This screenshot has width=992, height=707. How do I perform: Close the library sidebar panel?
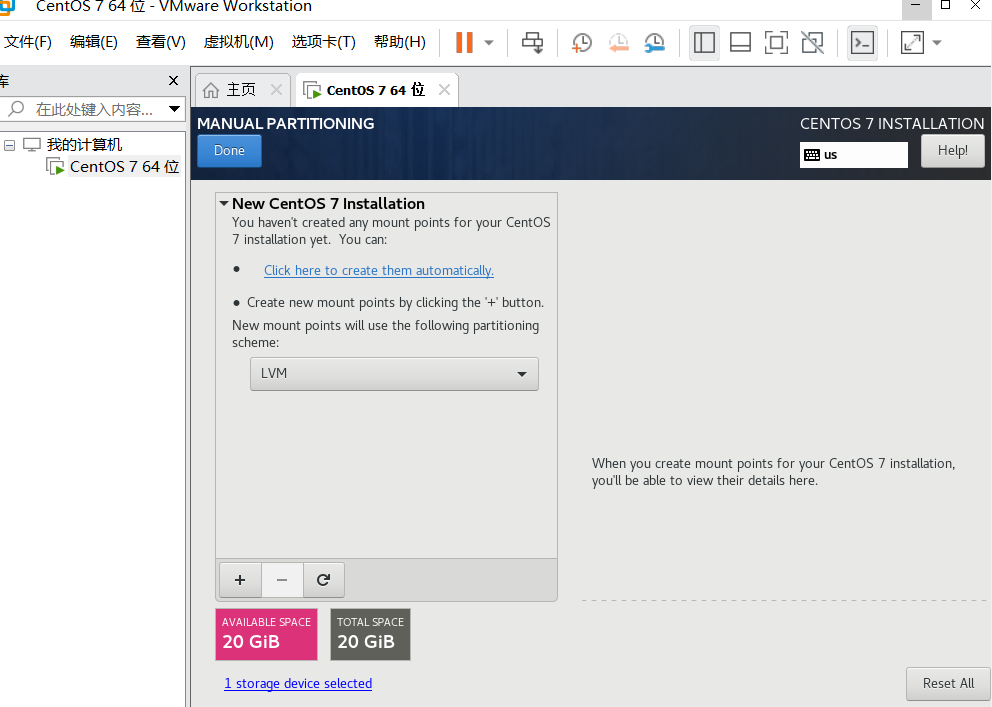tap(173, 80)
